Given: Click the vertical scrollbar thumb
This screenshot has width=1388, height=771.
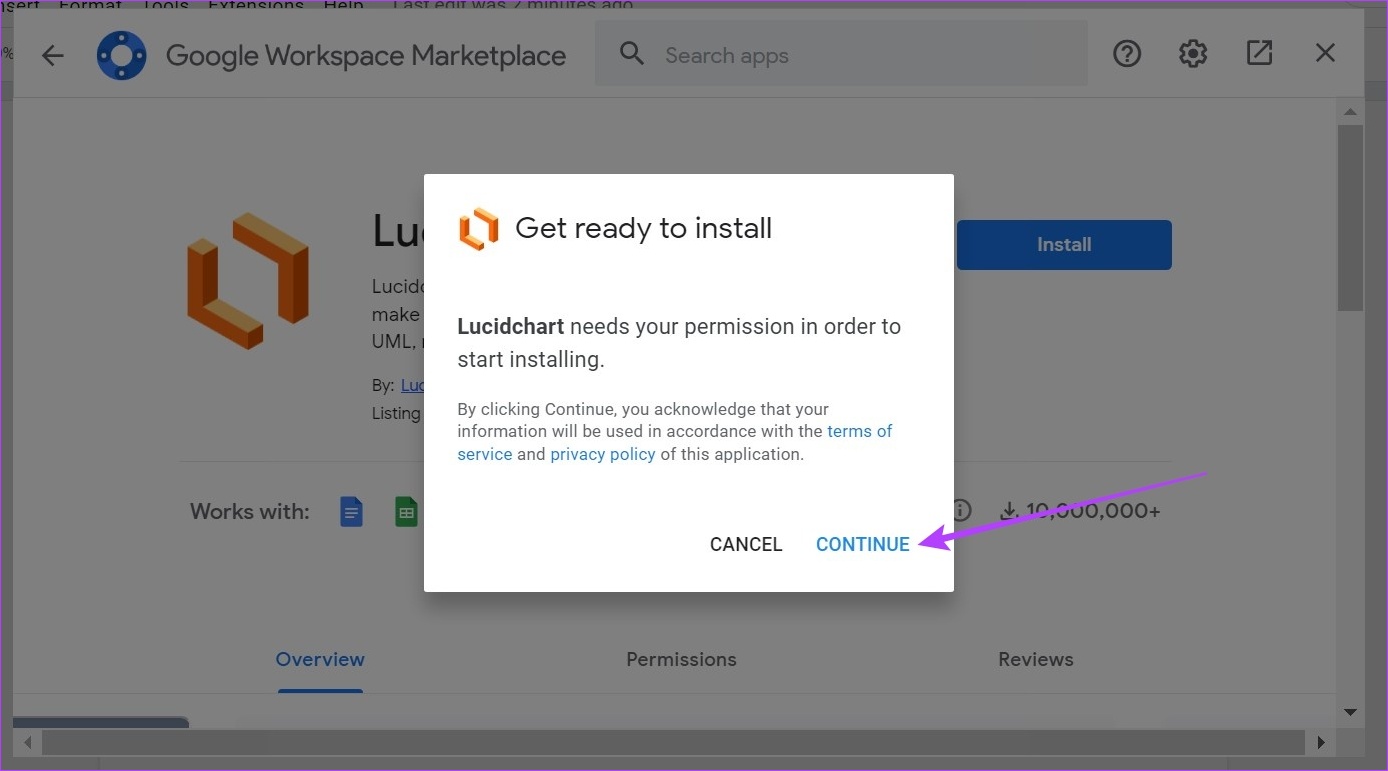Looking at the screenshot, I should point(1351,217).
